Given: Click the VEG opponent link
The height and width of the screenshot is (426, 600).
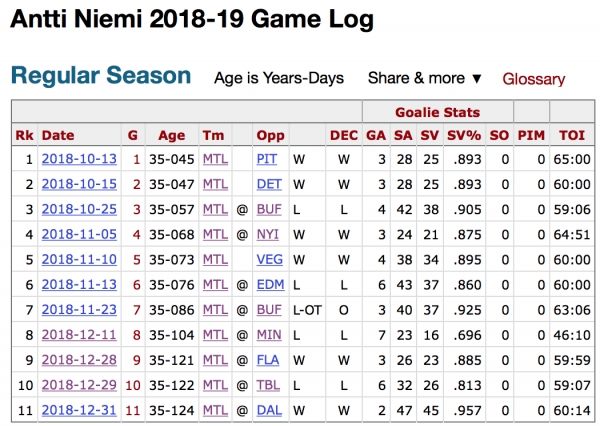Looking at the screenshot, I should click(269, 259).
